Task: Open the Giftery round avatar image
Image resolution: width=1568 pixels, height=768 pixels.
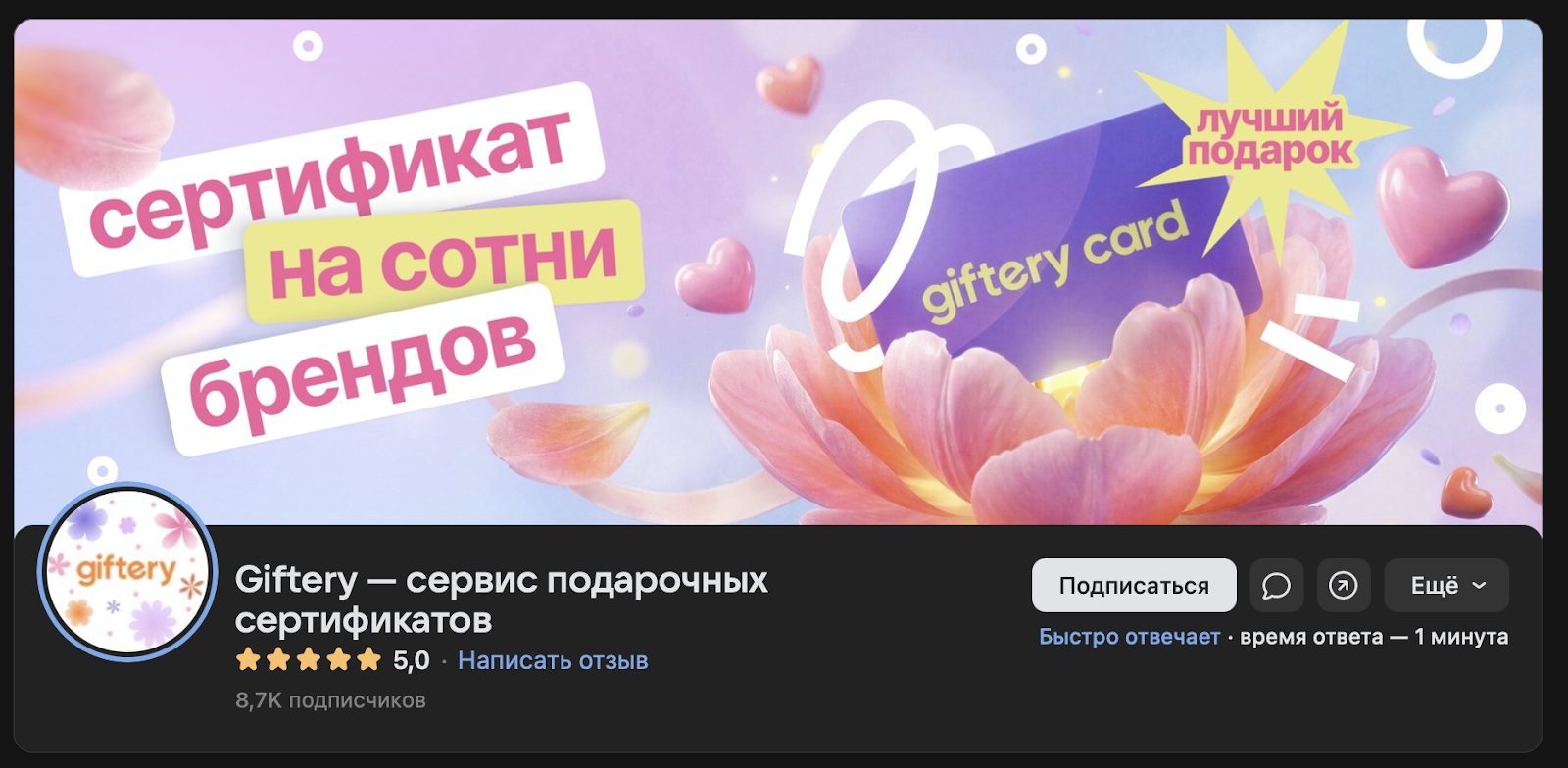Action: (x=125, y=571)
